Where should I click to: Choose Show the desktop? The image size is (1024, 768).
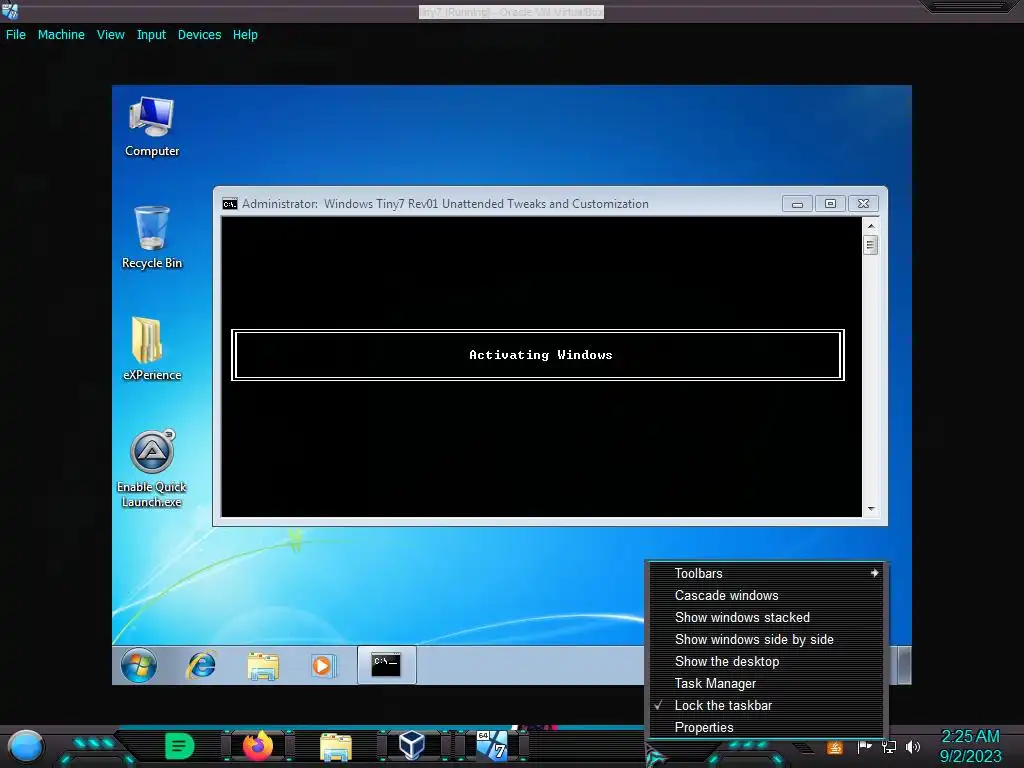(767, 662)
